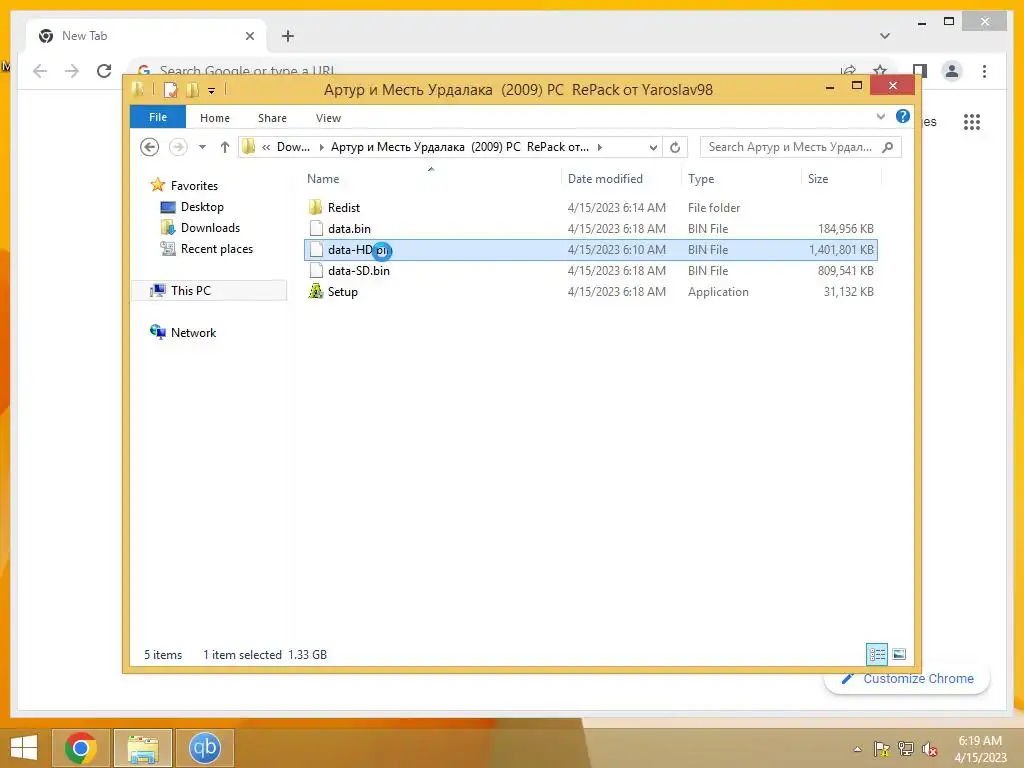The image size is (1024, 768).
Task: Open the Share ribbon tab
Action: (272, 118)
